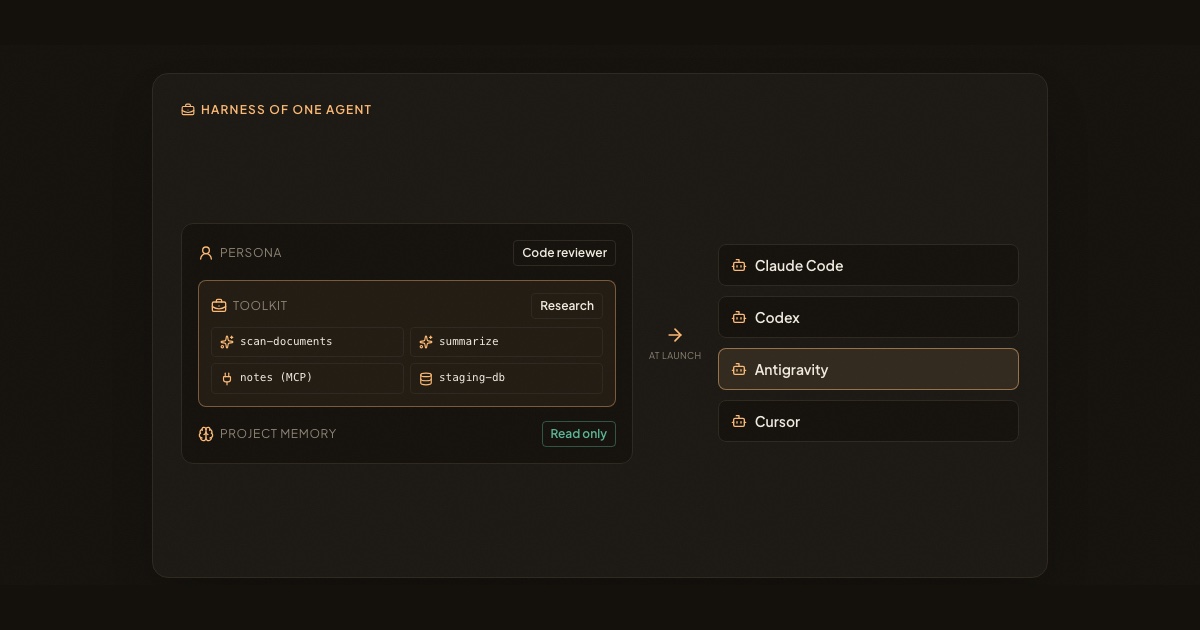The width and height of the screenshot is (1200, 630).
Task: Click the robot icon beside Claude Code
Action: point(739,266)
